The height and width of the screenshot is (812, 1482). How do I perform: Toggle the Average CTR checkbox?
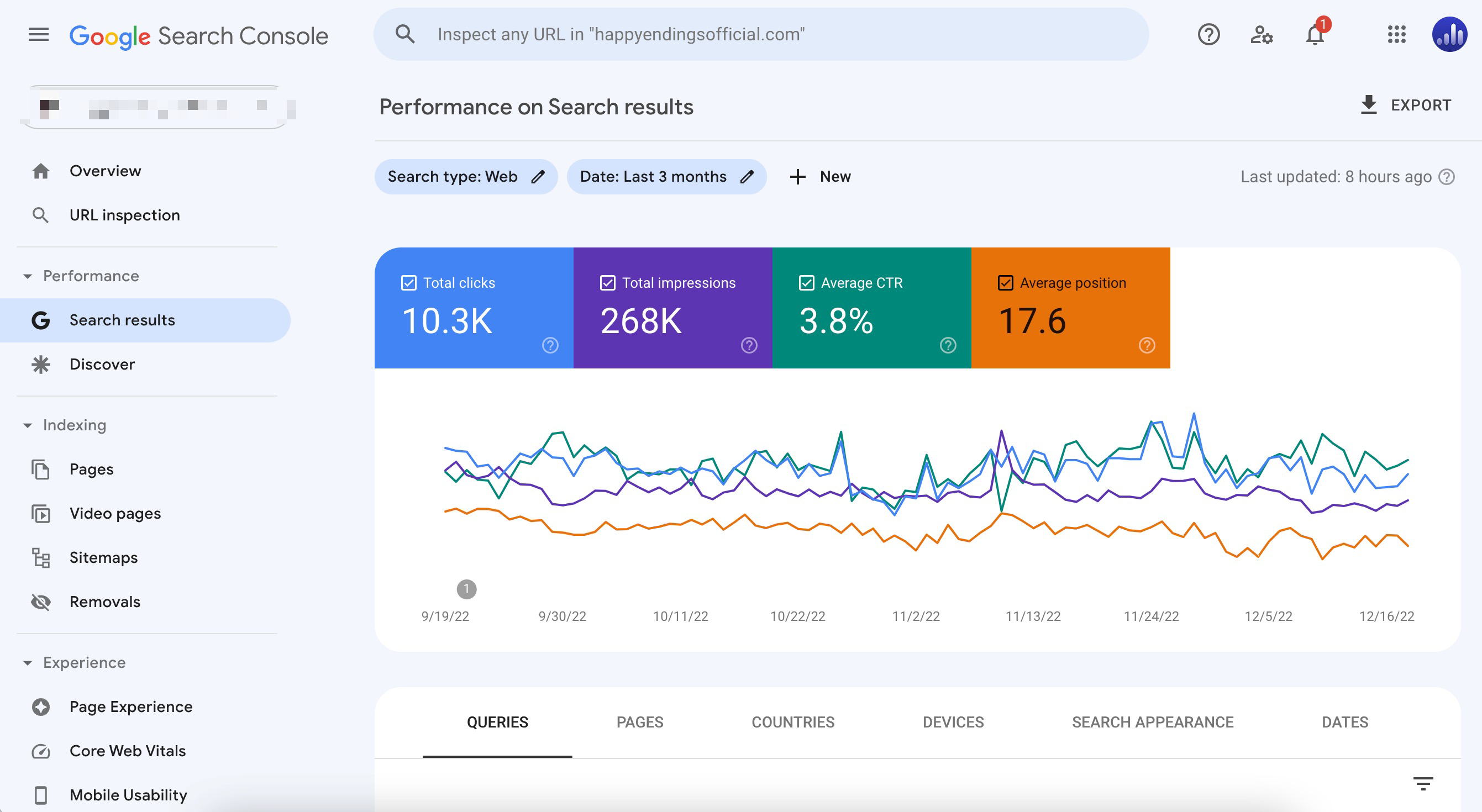(807, 282)
